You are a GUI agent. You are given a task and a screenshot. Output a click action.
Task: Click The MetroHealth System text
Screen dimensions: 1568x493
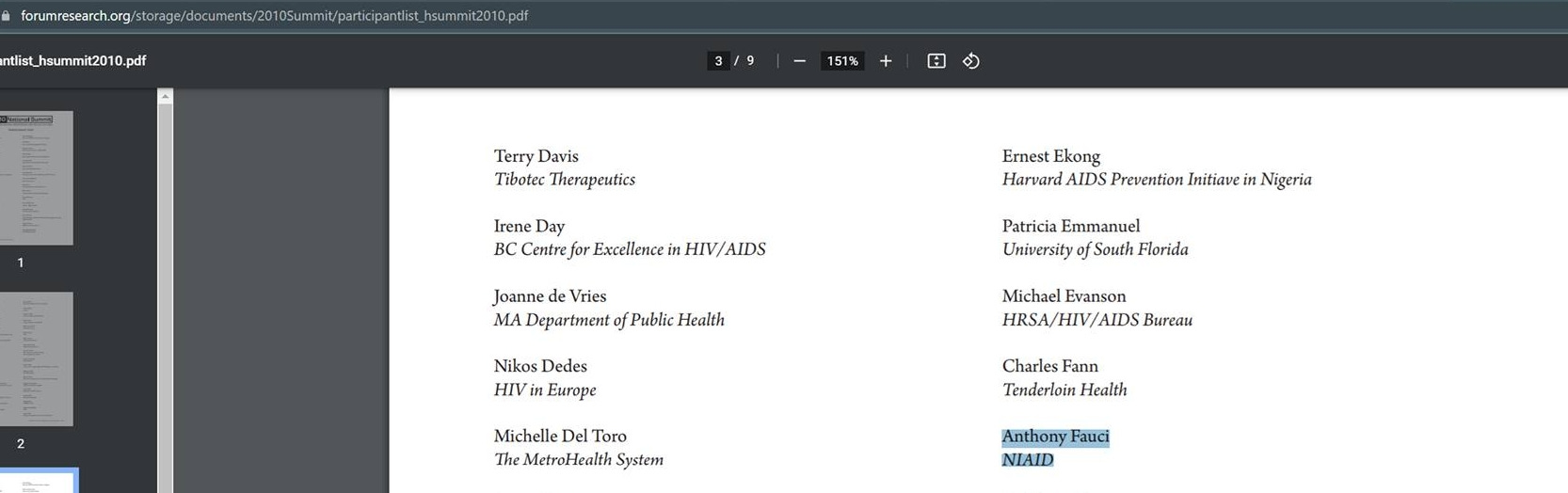point(579,459)
